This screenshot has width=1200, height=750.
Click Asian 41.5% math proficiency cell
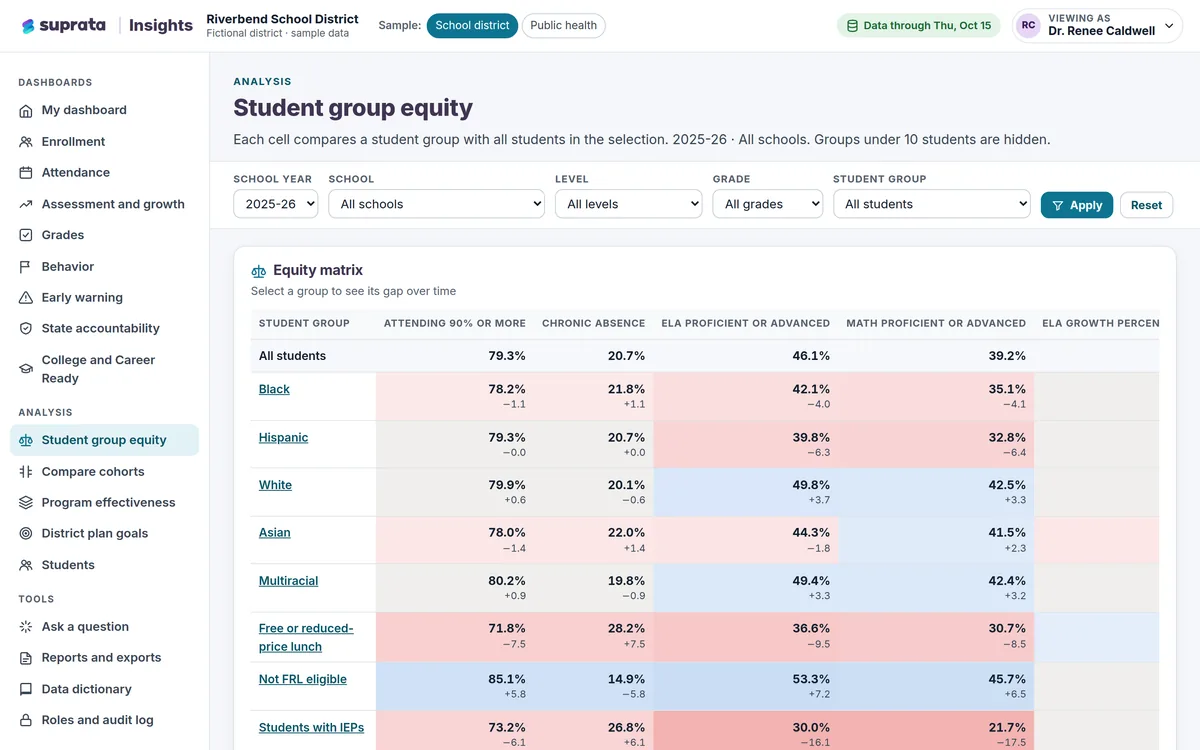tap(936, 540)
